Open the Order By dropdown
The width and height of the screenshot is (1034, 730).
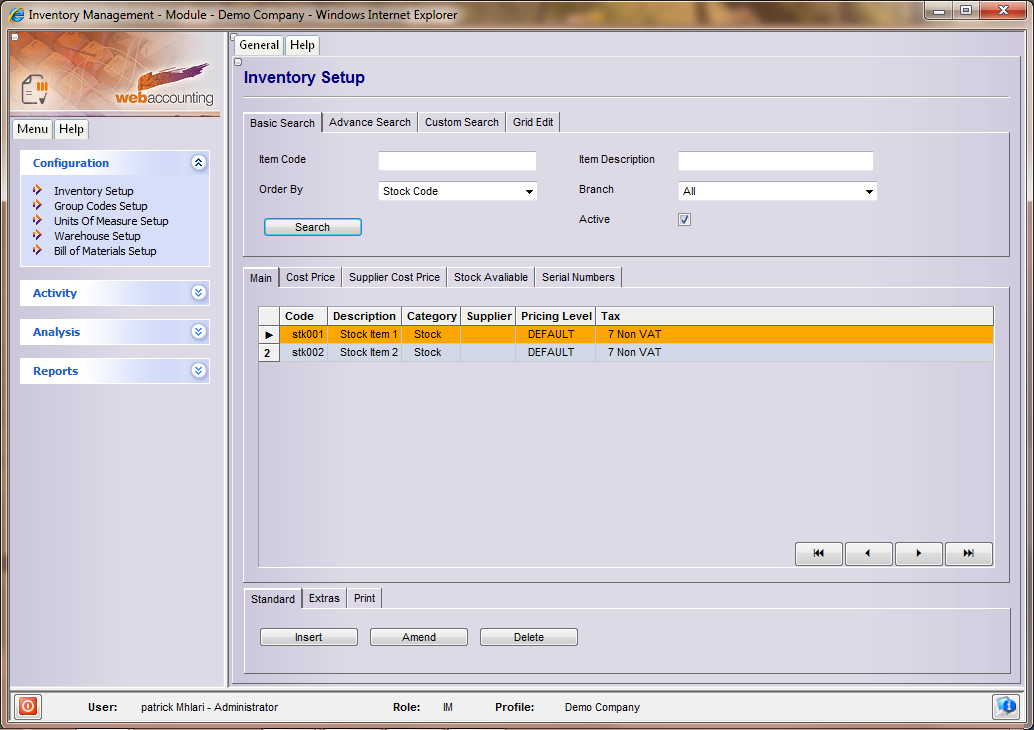click(529, 192)
